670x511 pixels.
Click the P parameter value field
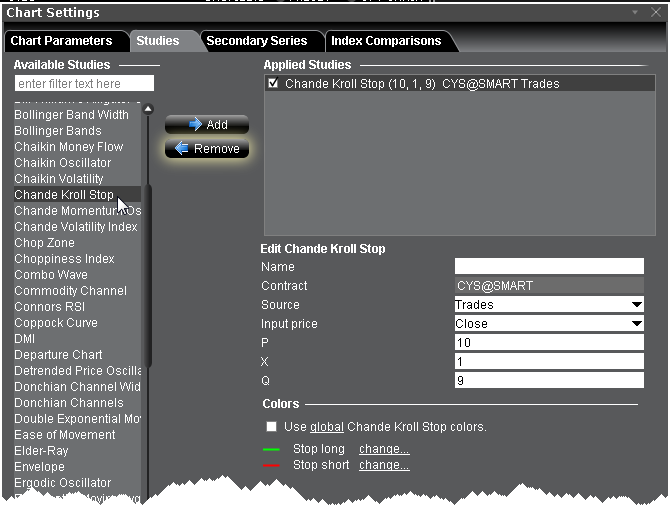pos(549,343)
